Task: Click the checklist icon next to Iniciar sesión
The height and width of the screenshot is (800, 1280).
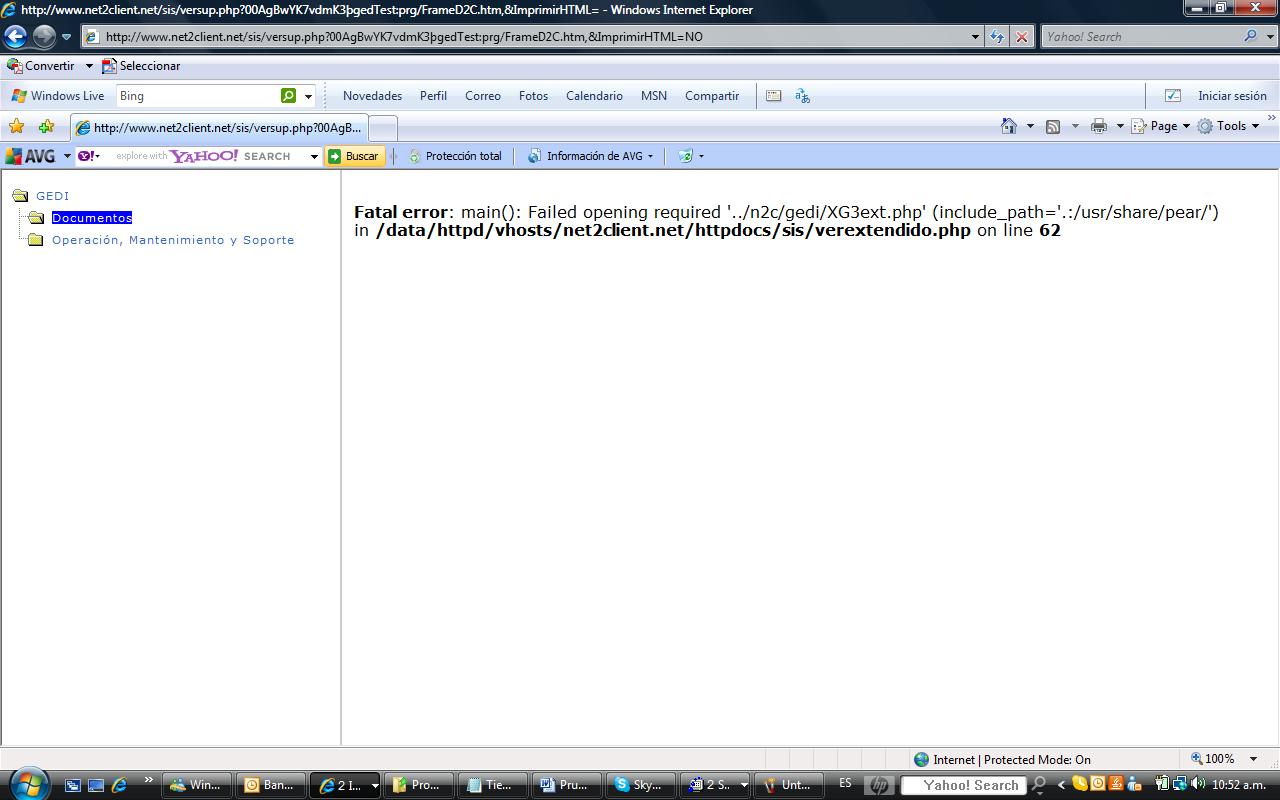Action: click(x=1173, y=96)
